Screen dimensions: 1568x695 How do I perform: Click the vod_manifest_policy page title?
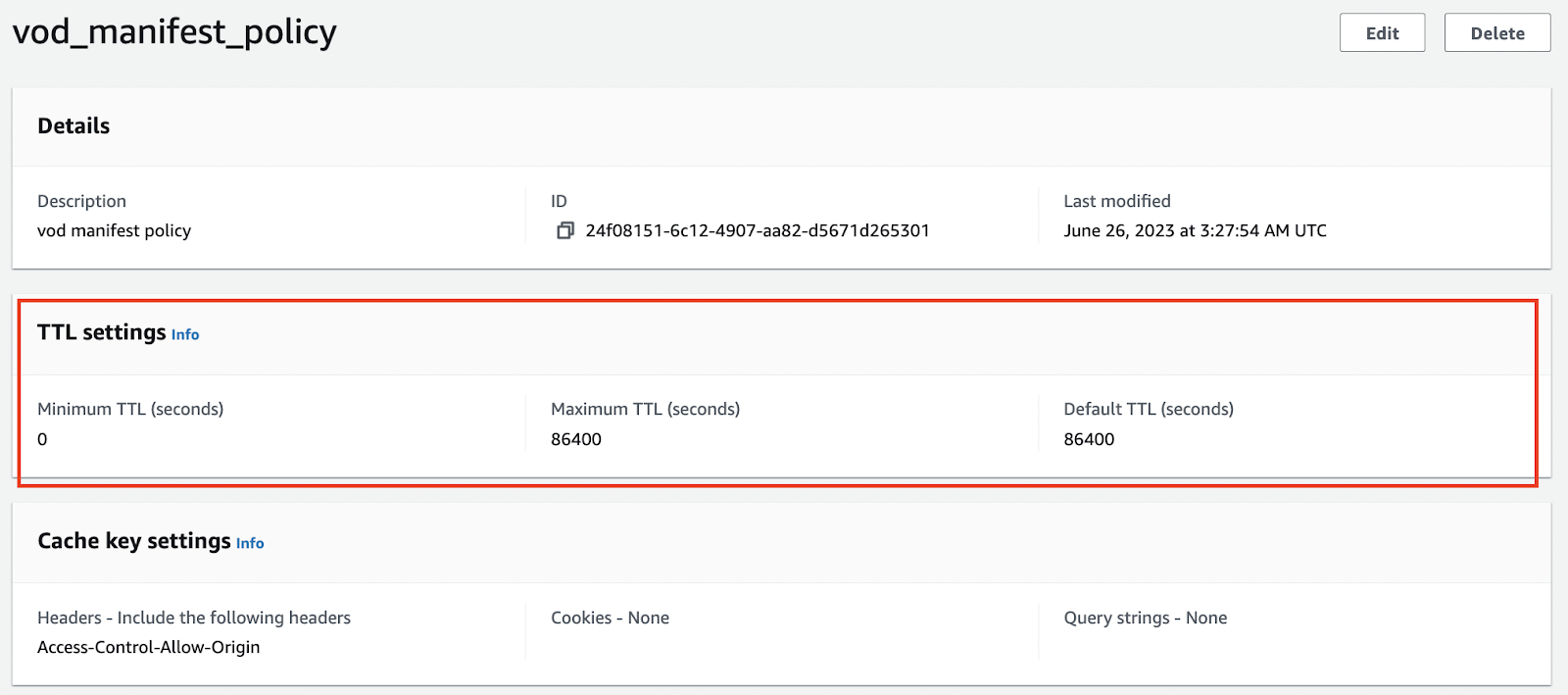[x=174, y=32]
